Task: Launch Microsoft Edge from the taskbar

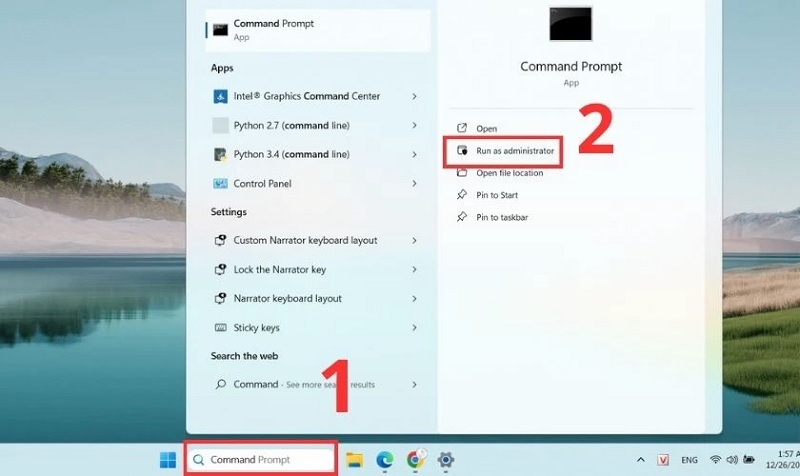Action: pyautogui.click(x=385, y=460)
